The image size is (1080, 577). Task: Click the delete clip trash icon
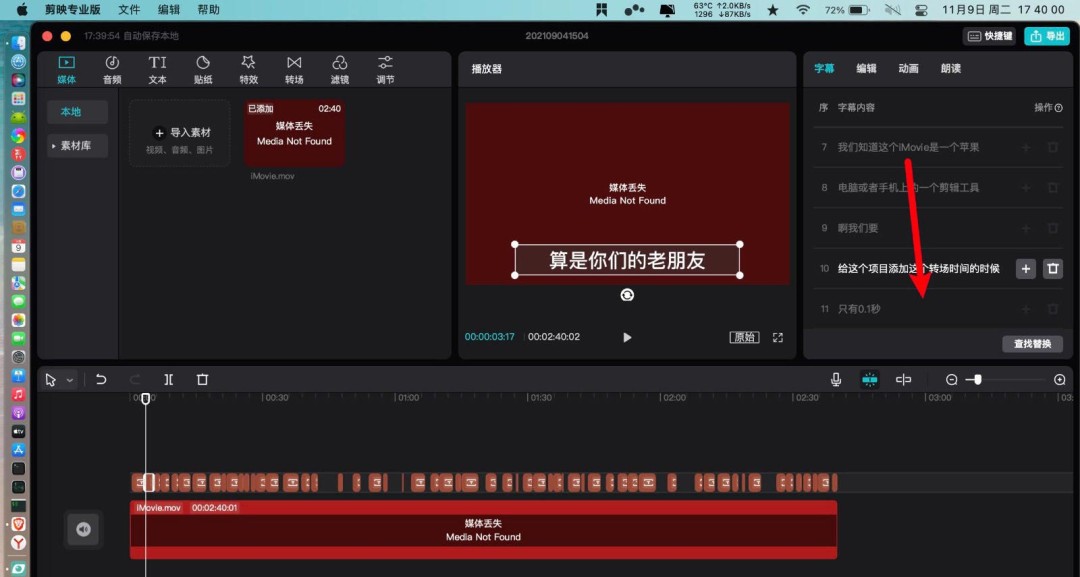pos(203,379)
